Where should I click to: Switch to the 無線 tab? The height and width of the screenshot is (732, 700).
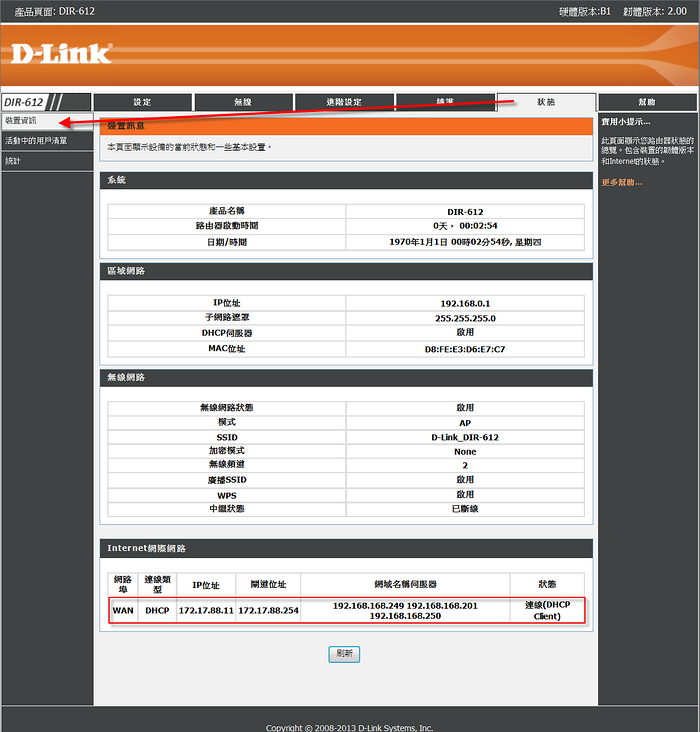click(x=243, y=102)
